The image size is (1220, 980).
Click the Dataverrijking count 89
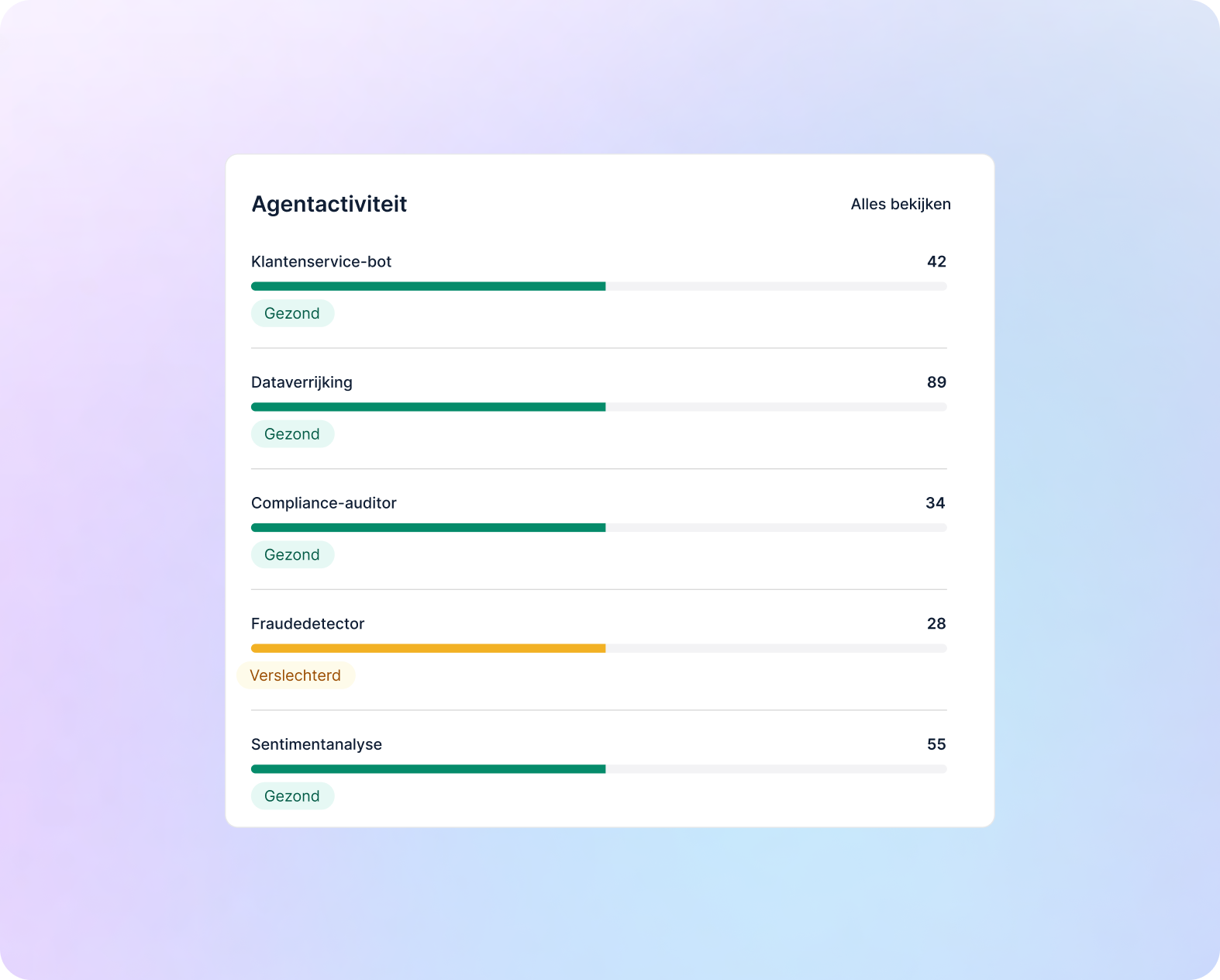[x=936, y=382]
